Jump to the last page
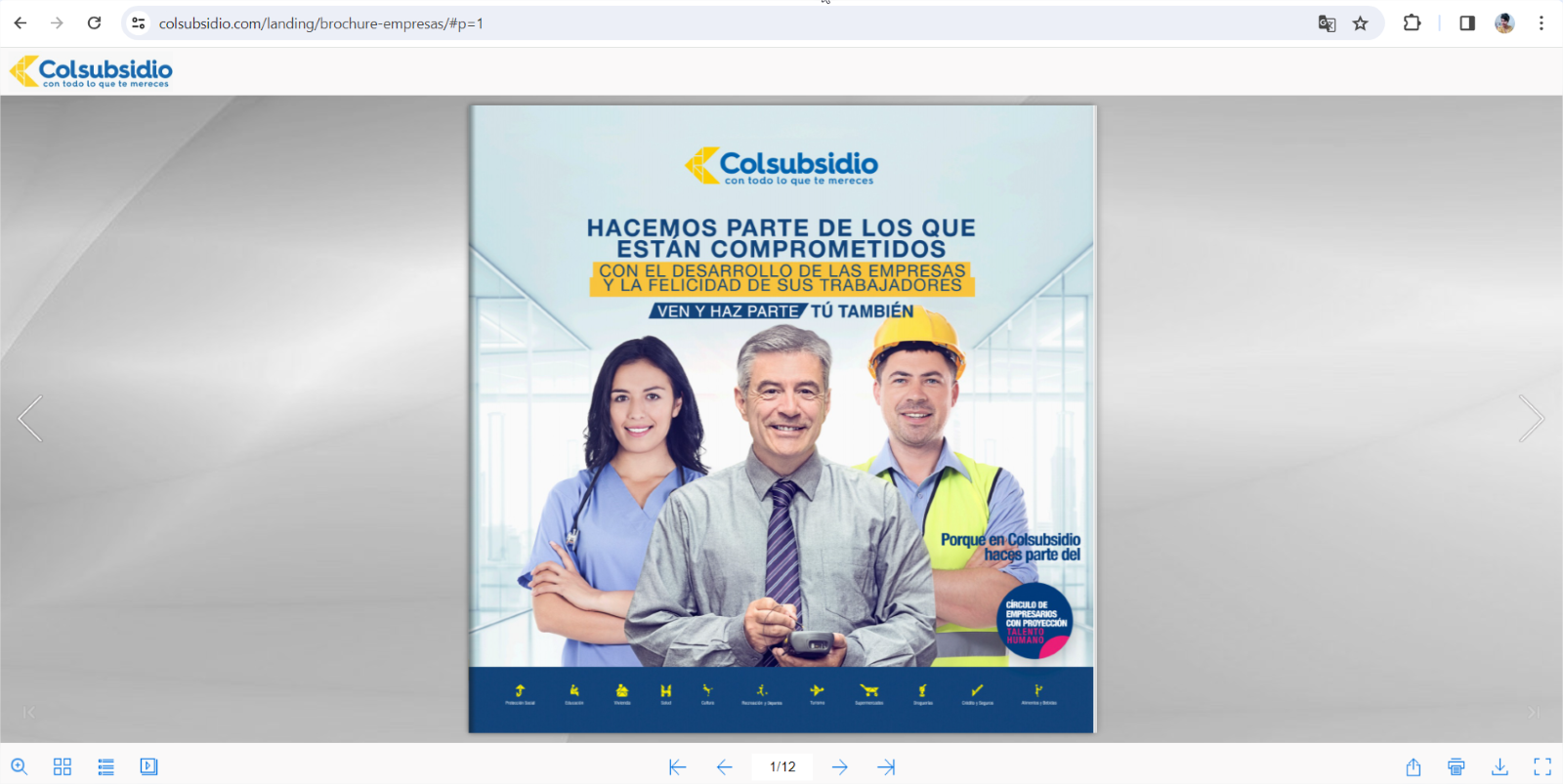Viewport: 1563px width, 784px height. (886, 767)
